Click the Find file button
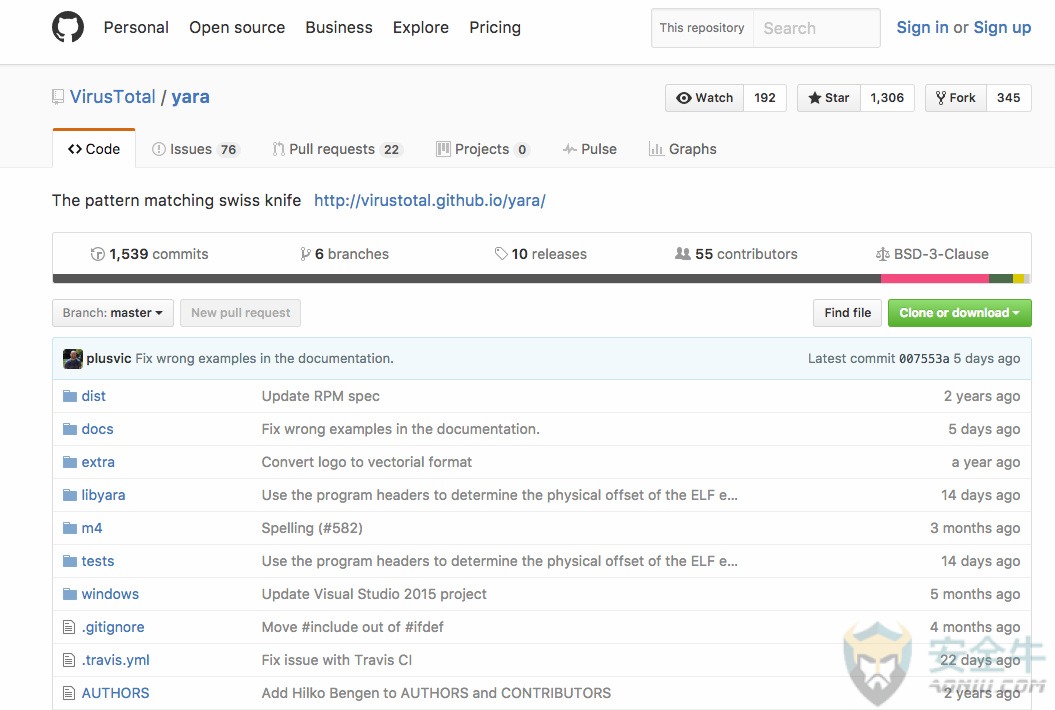This screenshot has height=710, width=1055. click(848, 313)
